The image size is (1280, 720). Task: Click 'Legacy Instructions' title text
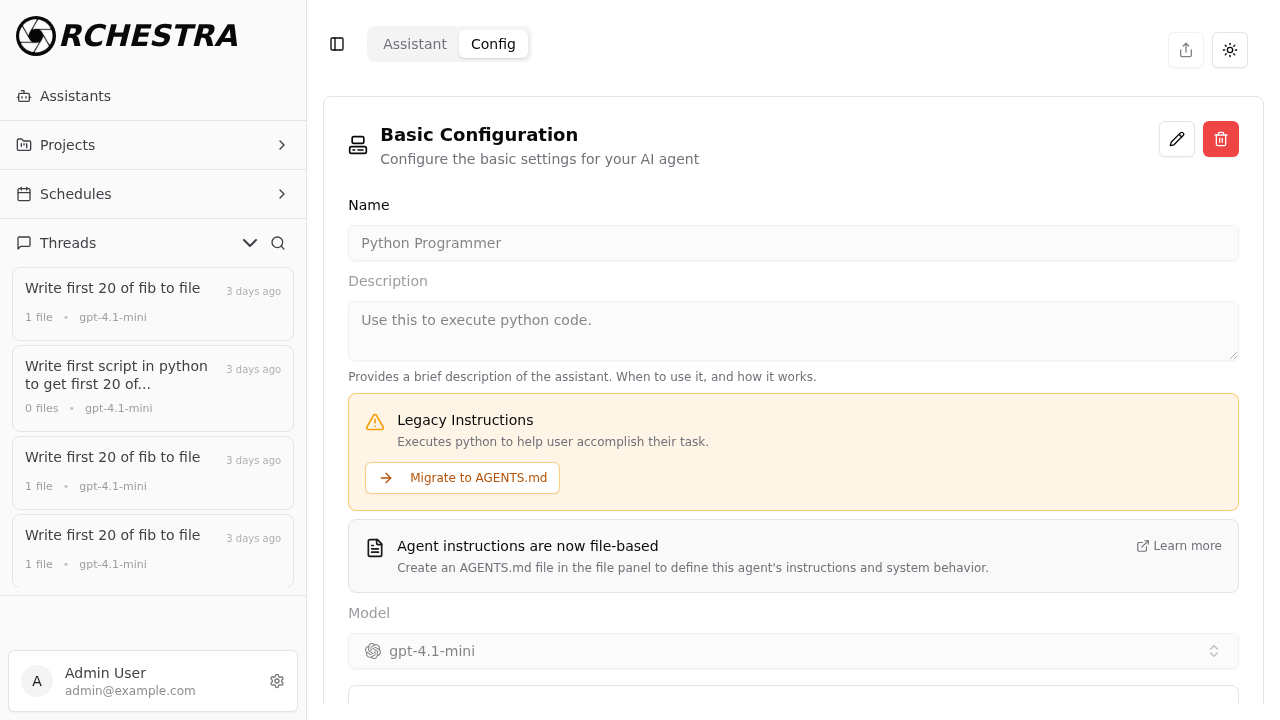pyautogui.click(x=465, y=420)
